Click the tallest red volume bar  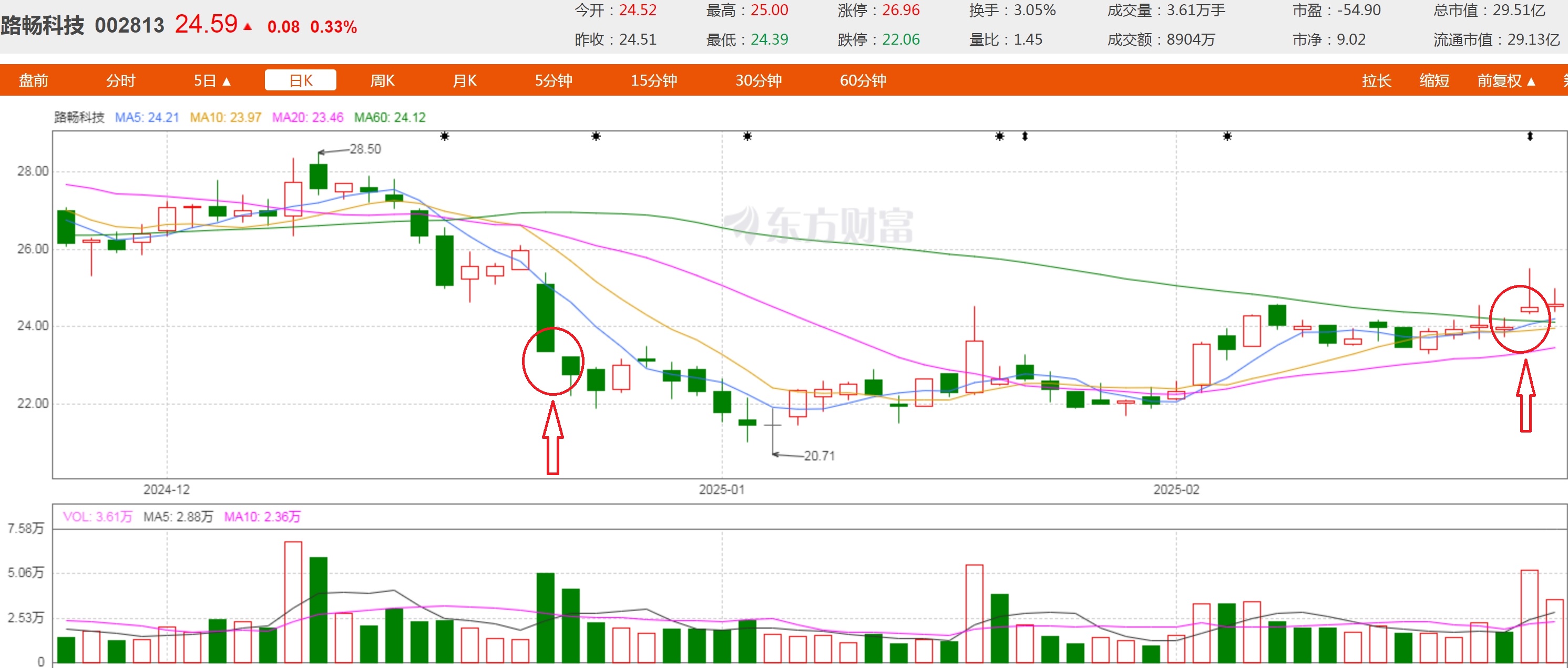[x=293, y=601]
